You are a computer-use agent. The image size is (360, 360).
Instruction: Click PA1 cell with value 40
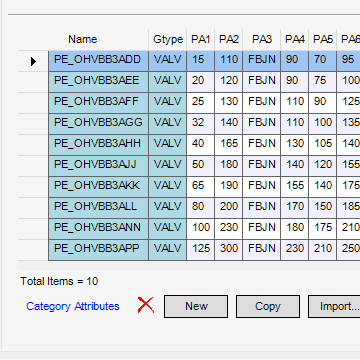(x=201, y=145)
